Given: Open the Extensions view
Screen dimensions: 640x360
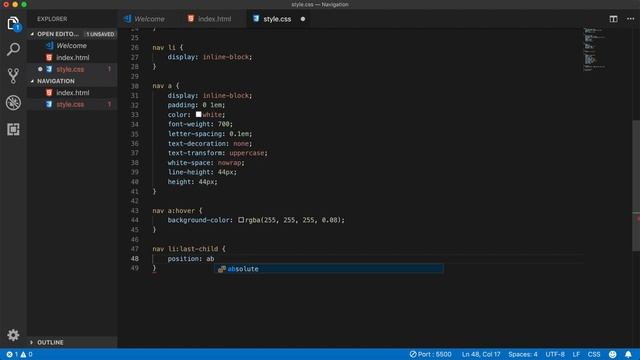Looking at the screenshot, I should click(13, 129).
